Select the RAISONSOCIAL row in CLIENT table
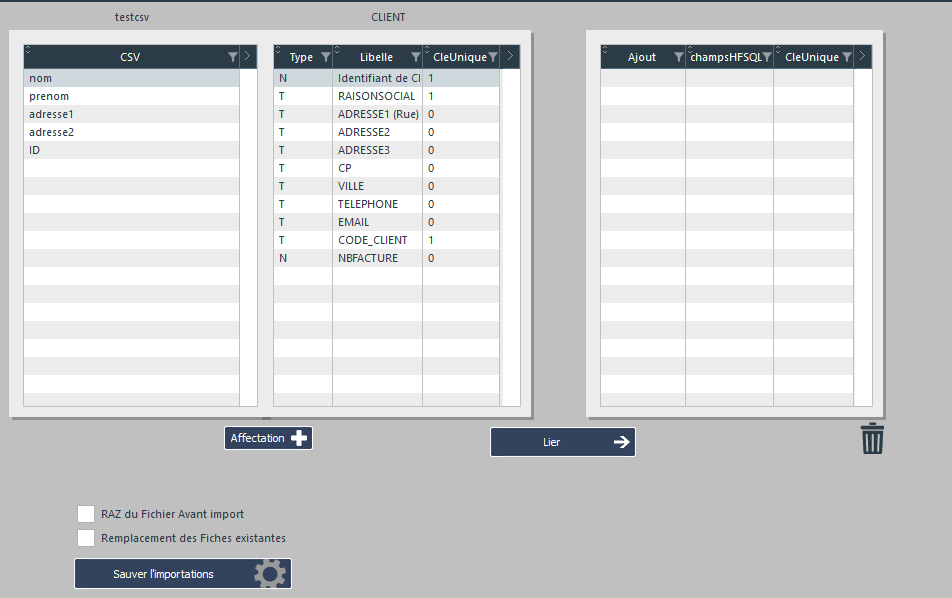This screenshot has width=952, height=598. (376, 96)
